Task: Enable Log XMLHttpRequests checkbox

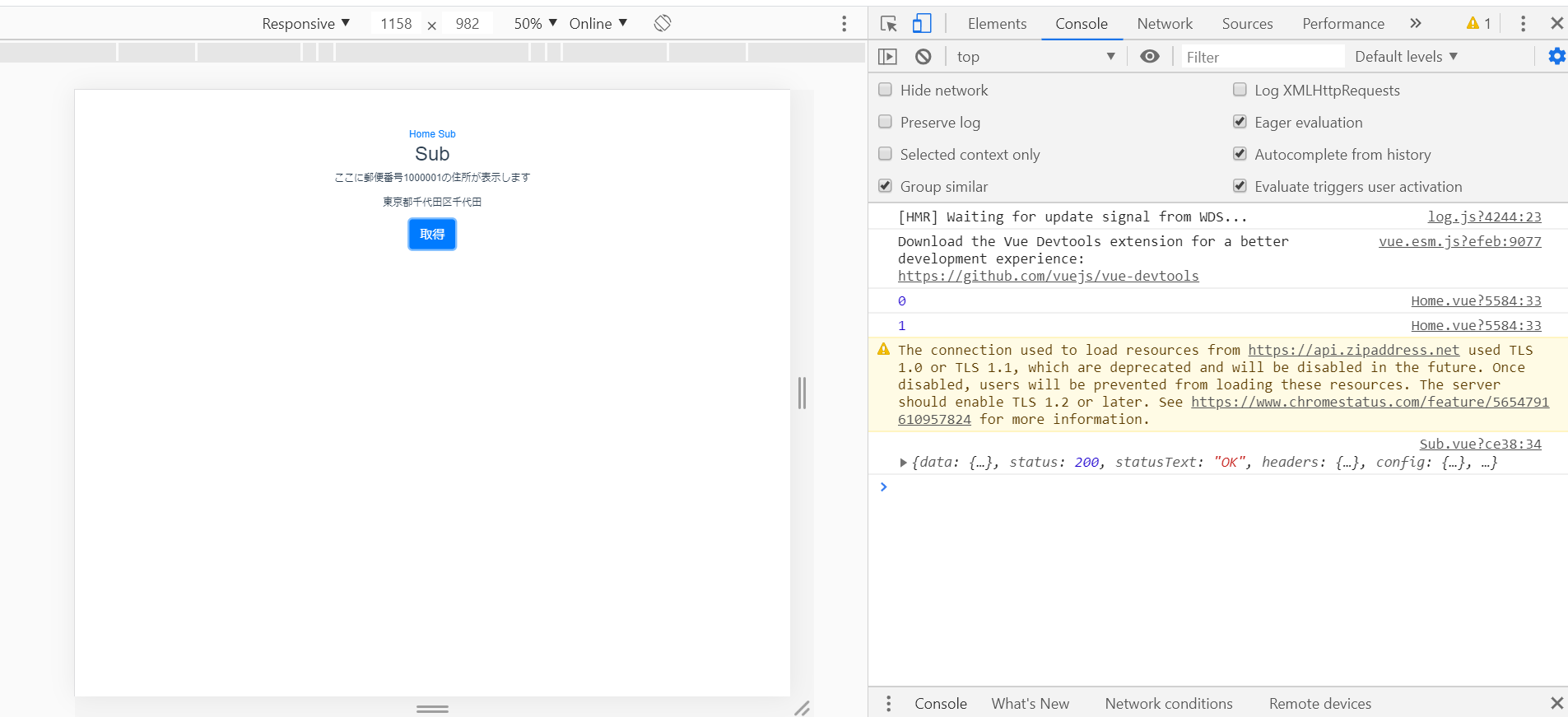Action: point(1240,90)
